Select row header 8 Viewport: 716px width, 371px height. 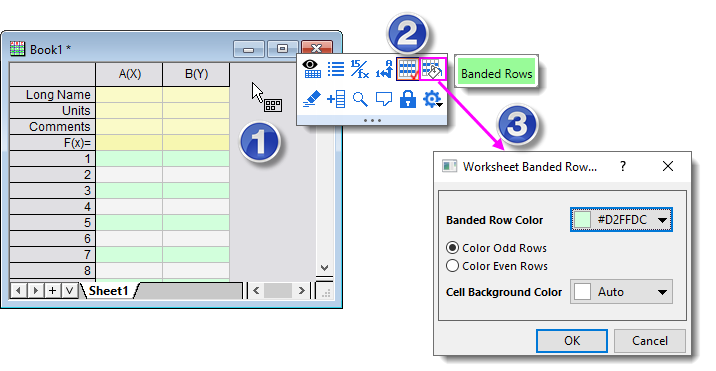coord(53,270)
